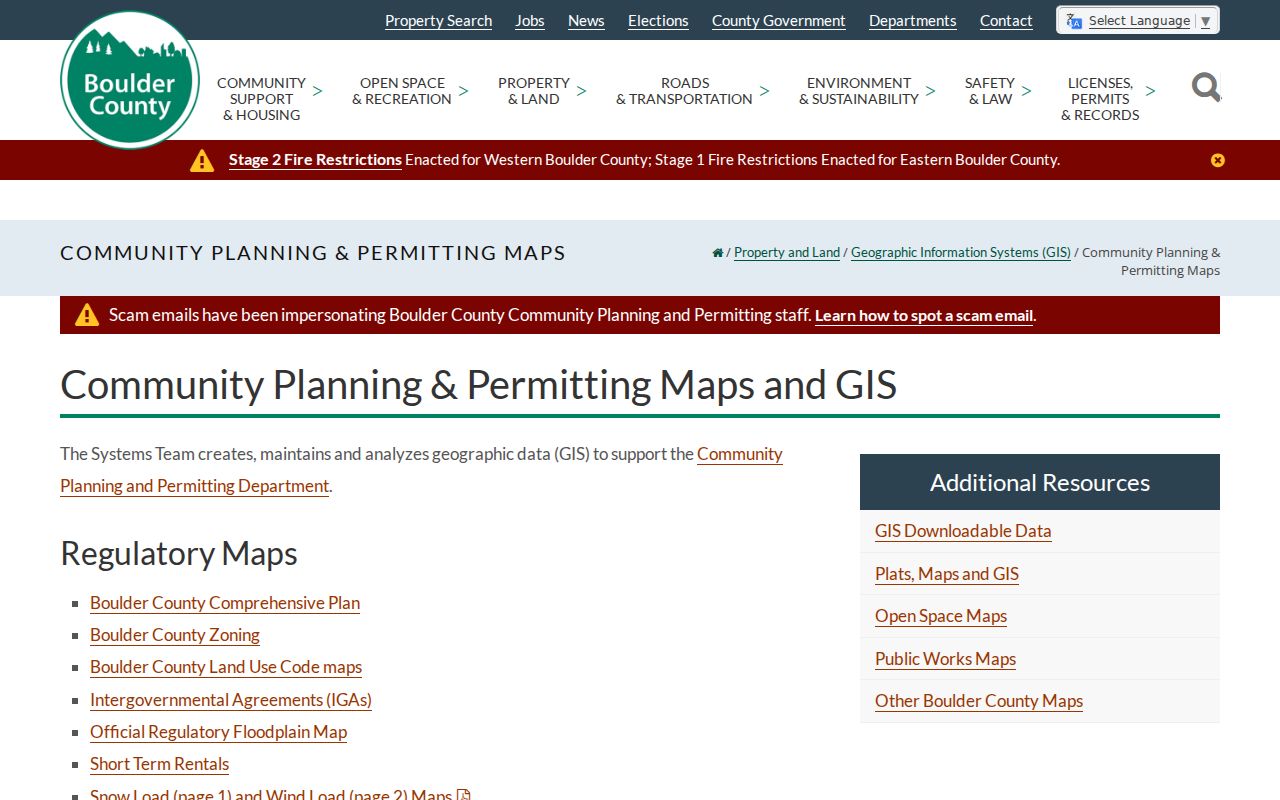Click the scam email warning triangle icon
The image size is (1280, 800).
pyautogui.click(x=87, y=315)
